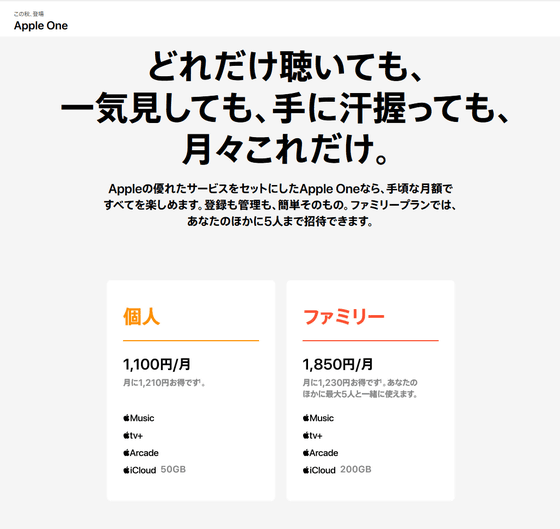Click the iCloud logo in the 個人 card

pos(140,470)
